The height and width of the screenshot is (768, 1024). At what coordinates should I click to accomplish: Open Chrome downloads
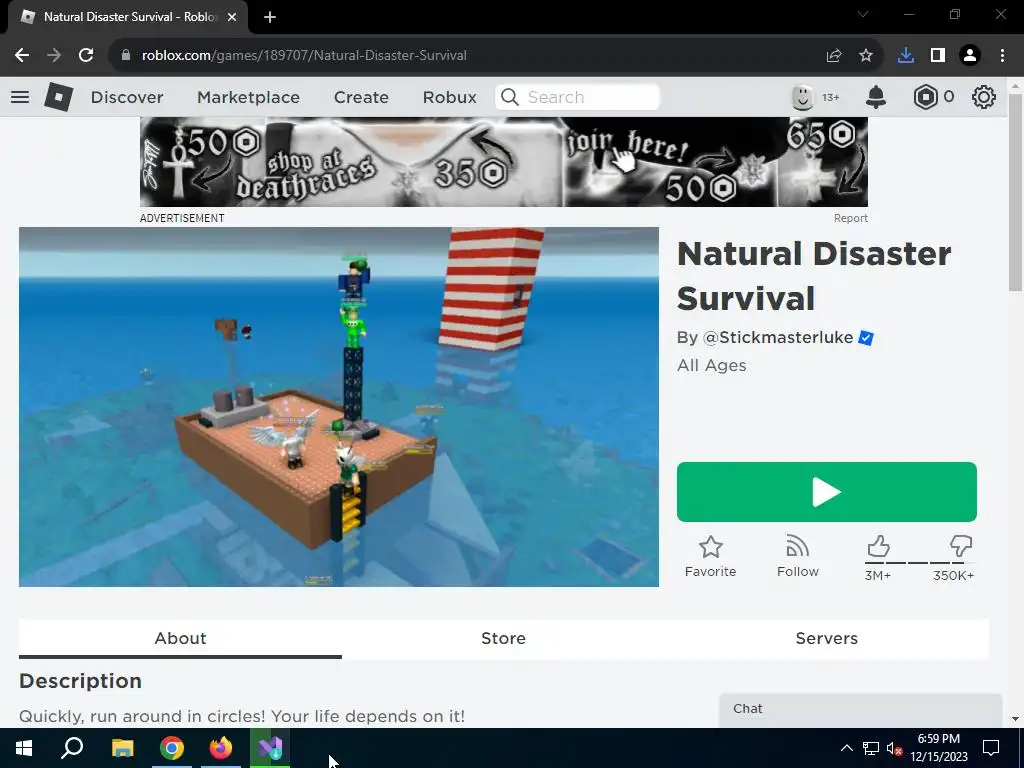click(x=906, y=56)
